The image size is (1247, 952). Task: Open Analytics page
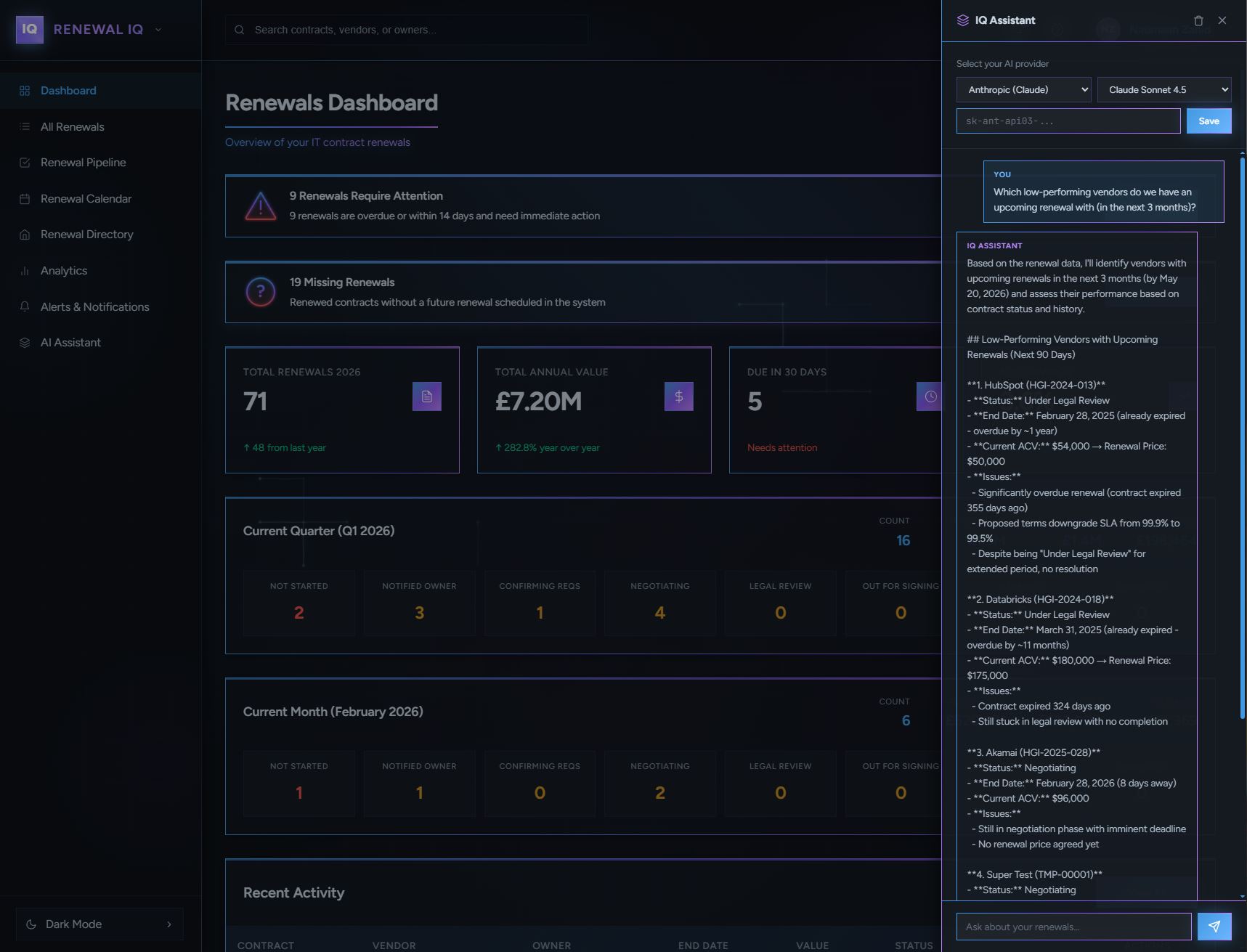pyautogui.click(x=101, y=271)
